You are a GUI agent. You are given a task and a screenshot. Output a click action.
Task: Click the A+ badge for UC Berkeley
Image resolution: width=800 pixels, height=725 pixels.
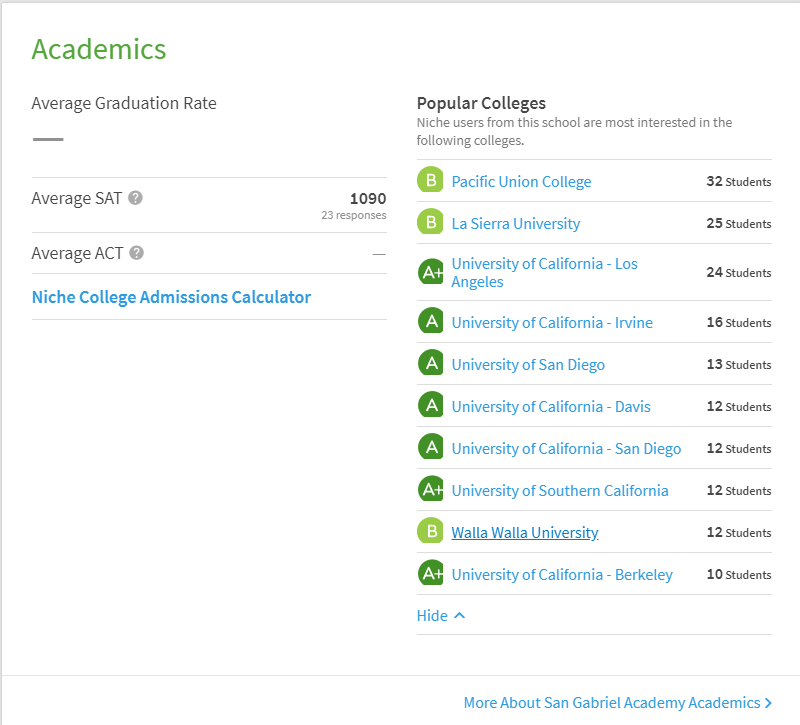tap(431, 573)
